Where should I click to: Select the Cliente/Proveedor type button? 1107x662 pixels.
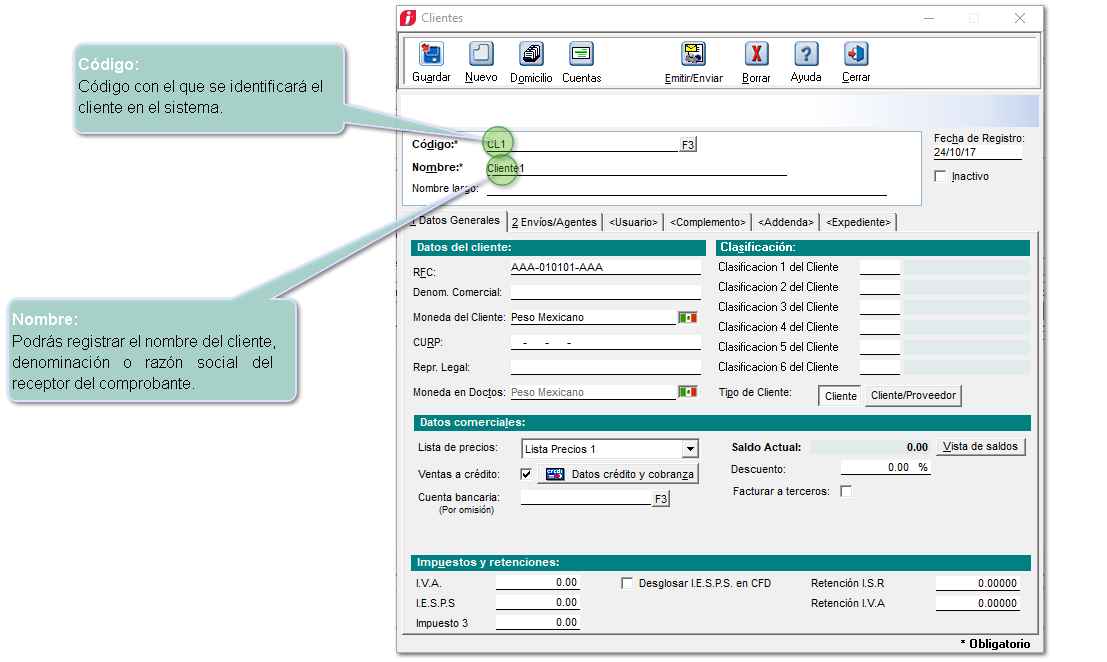[913, 396]
